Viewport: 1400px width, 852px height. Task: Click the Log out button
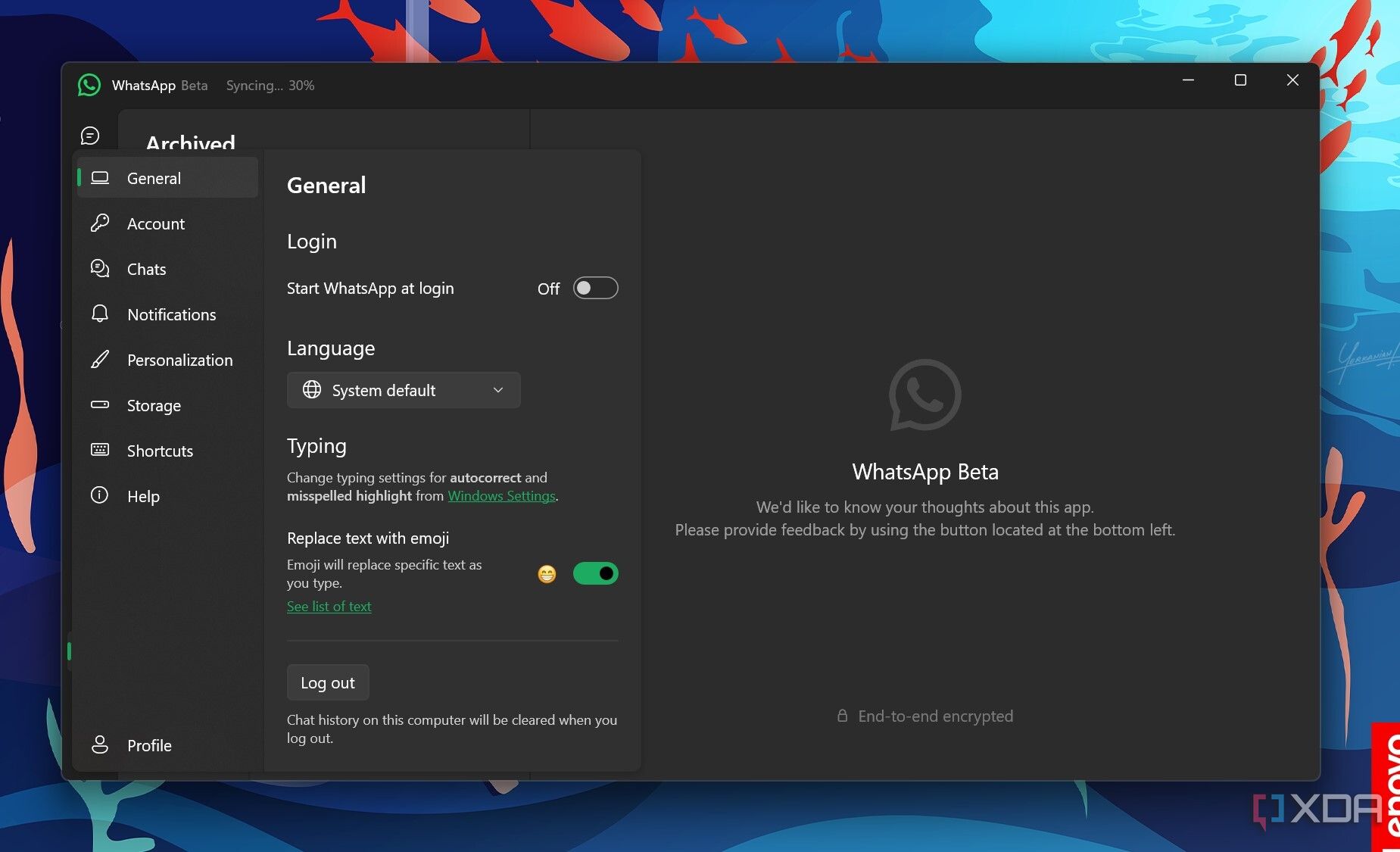[328, 682]
